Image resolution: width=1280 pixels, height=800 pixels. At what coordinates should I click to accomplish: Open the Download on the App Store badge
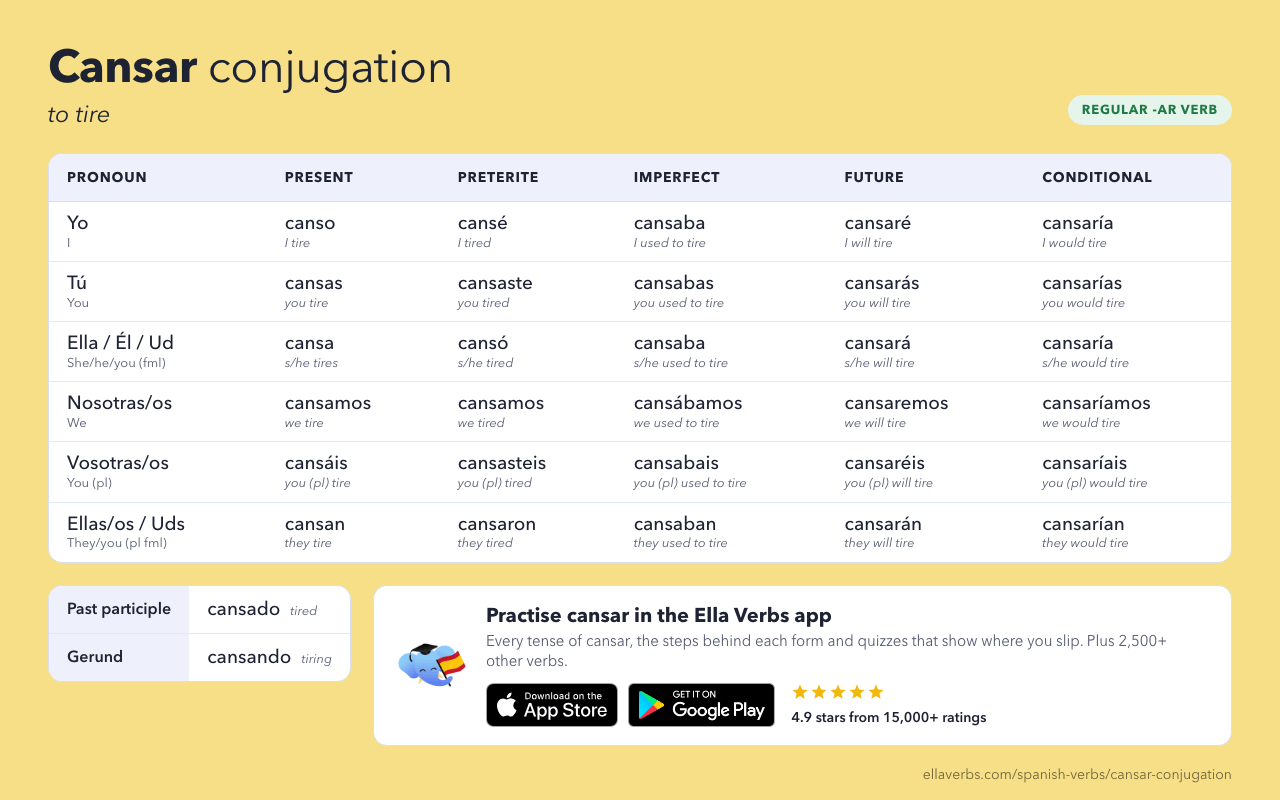pos(552,705)
